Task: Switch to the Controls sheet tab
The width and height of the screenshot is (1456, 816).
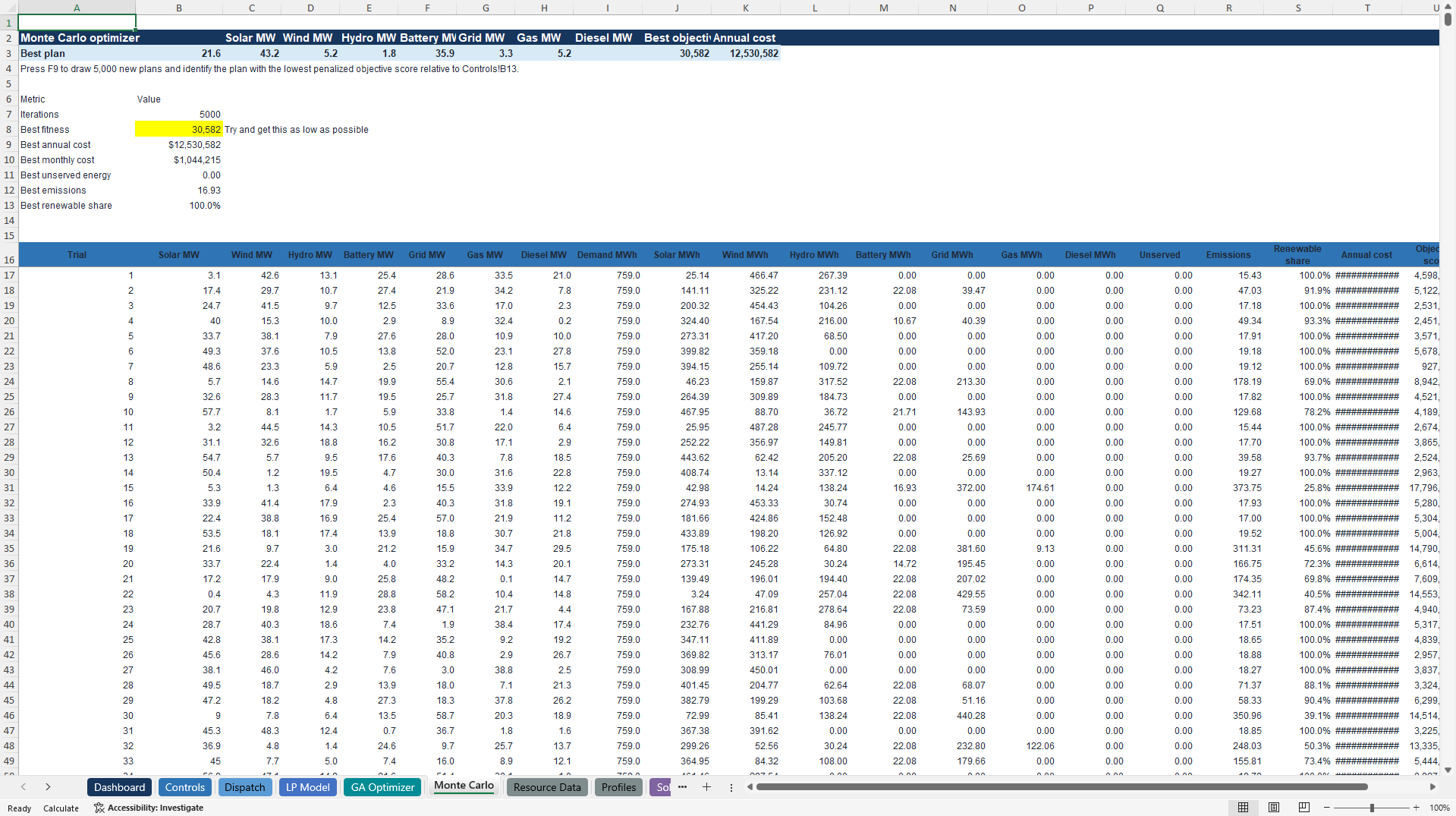Action: click(185, 787)
